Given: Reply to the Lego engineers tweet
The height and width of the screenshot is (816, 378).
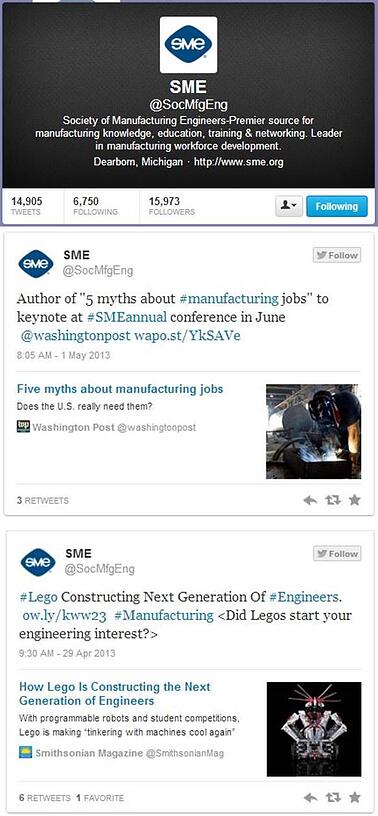Looking at the screenshot, I should 310,797.
